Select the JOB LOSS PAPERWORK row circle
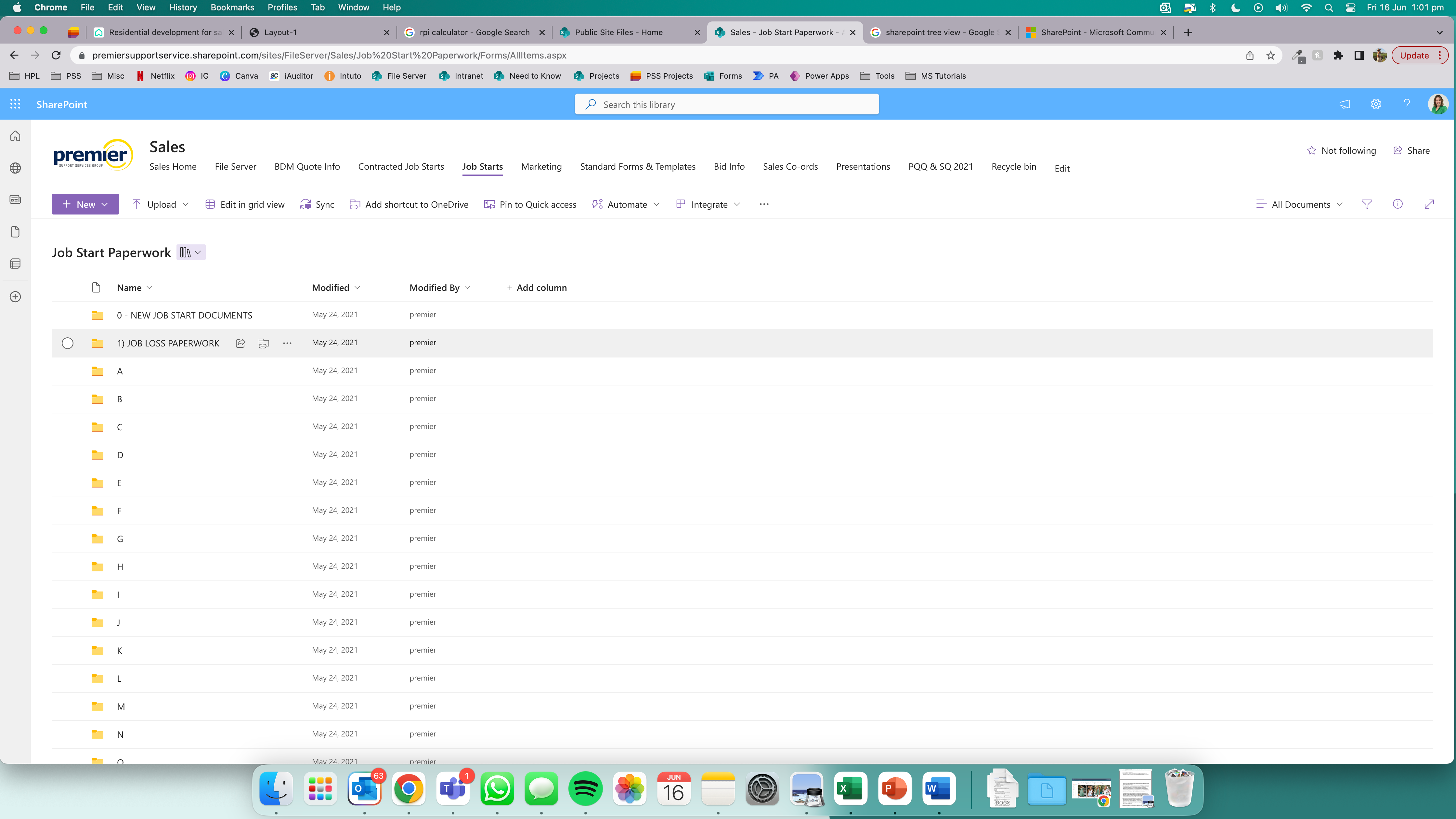This screenshot has width=1456, height=819. pyautogui.click(x=68, y=343)
